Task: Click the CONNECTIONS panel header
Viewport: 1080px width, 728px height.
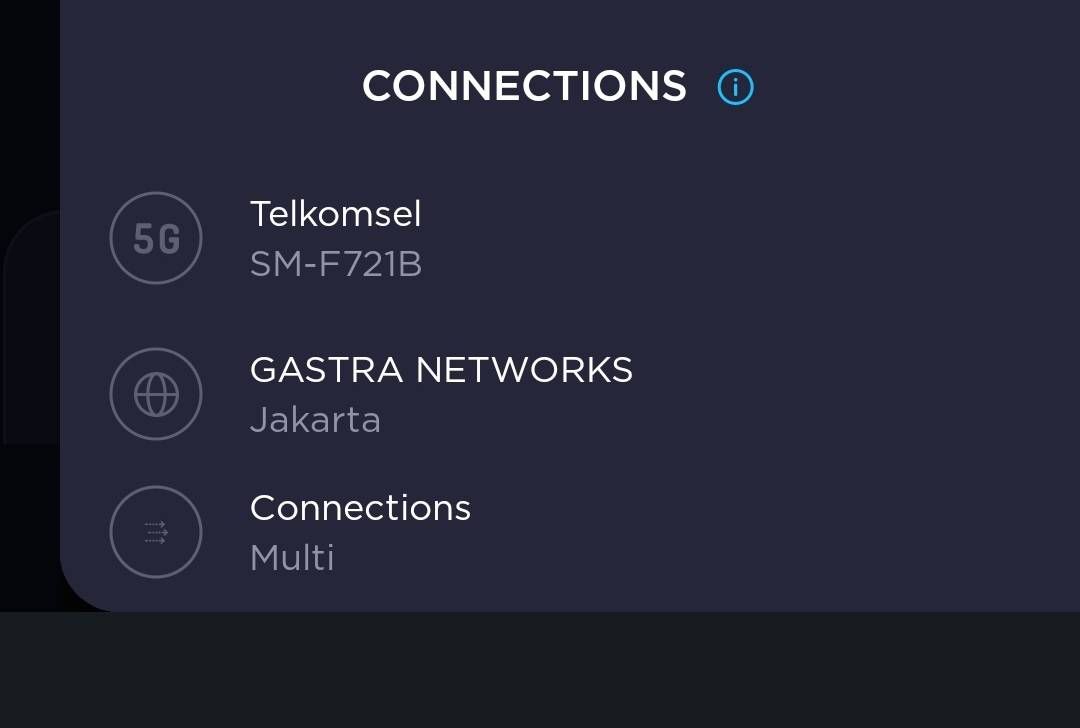Action: (x=524, y=86)
